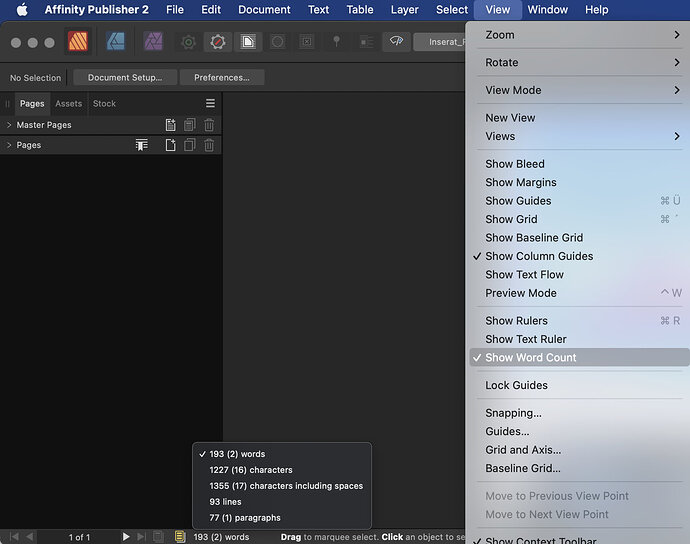Viewport: 690px width, 544px height.
Task: Open Preferences from the context toolbar
Action: click(221, 77)
